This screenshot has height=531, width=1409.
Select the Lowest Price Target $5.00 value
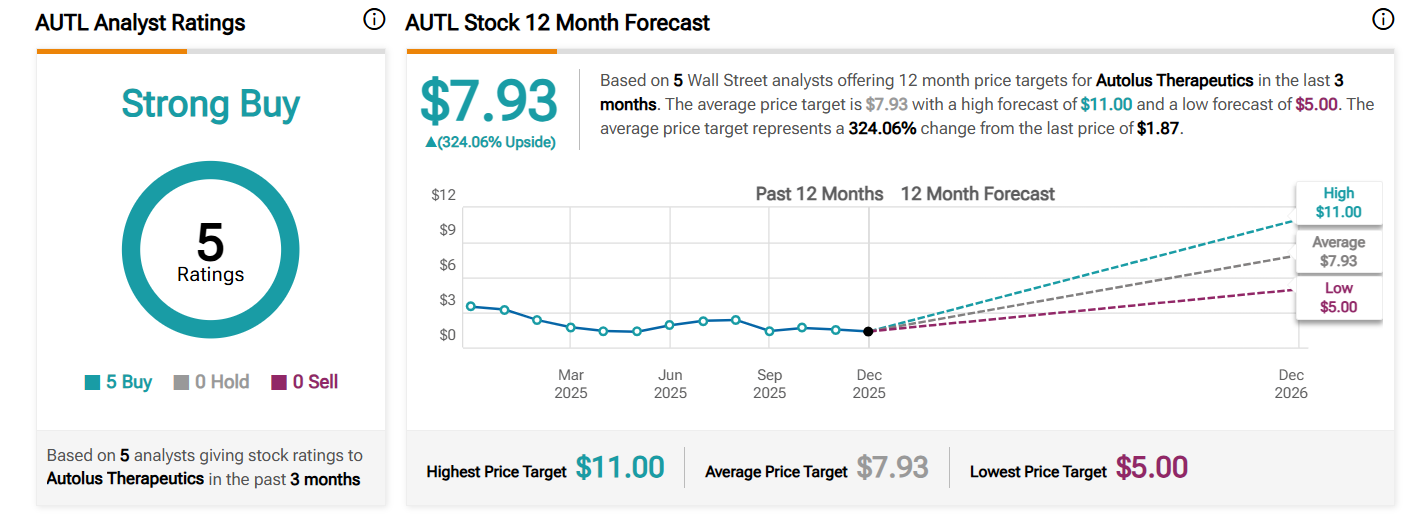1152,468
